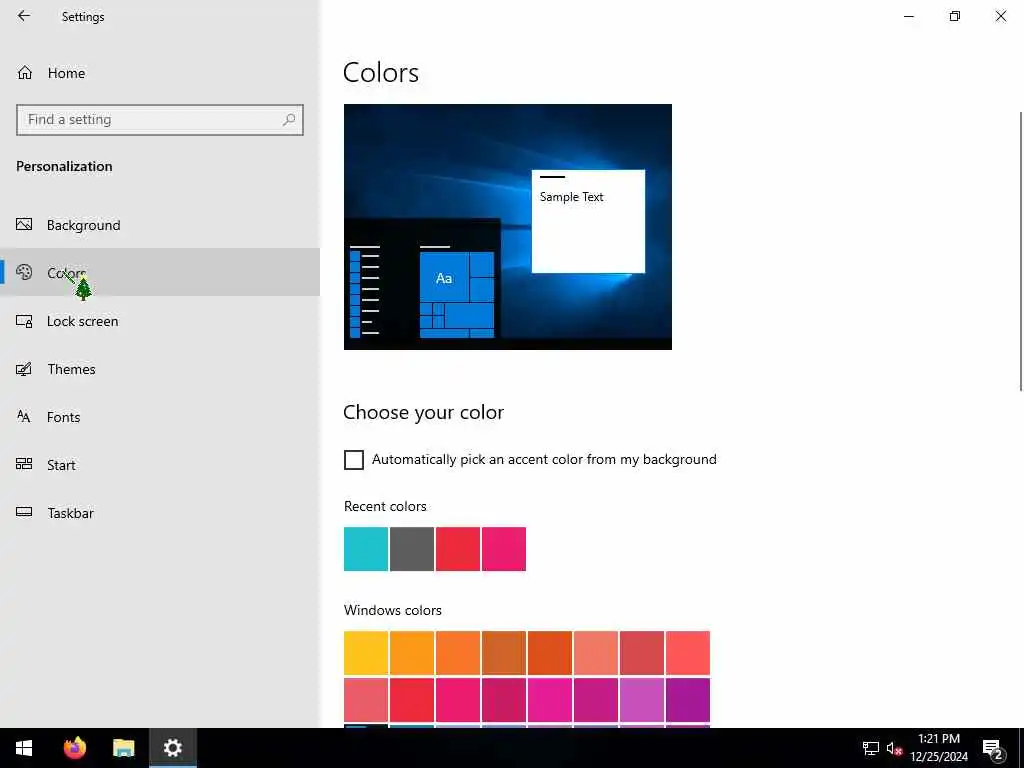Open the Action Center notifications

pyautogui.click(x=992, y=748)
